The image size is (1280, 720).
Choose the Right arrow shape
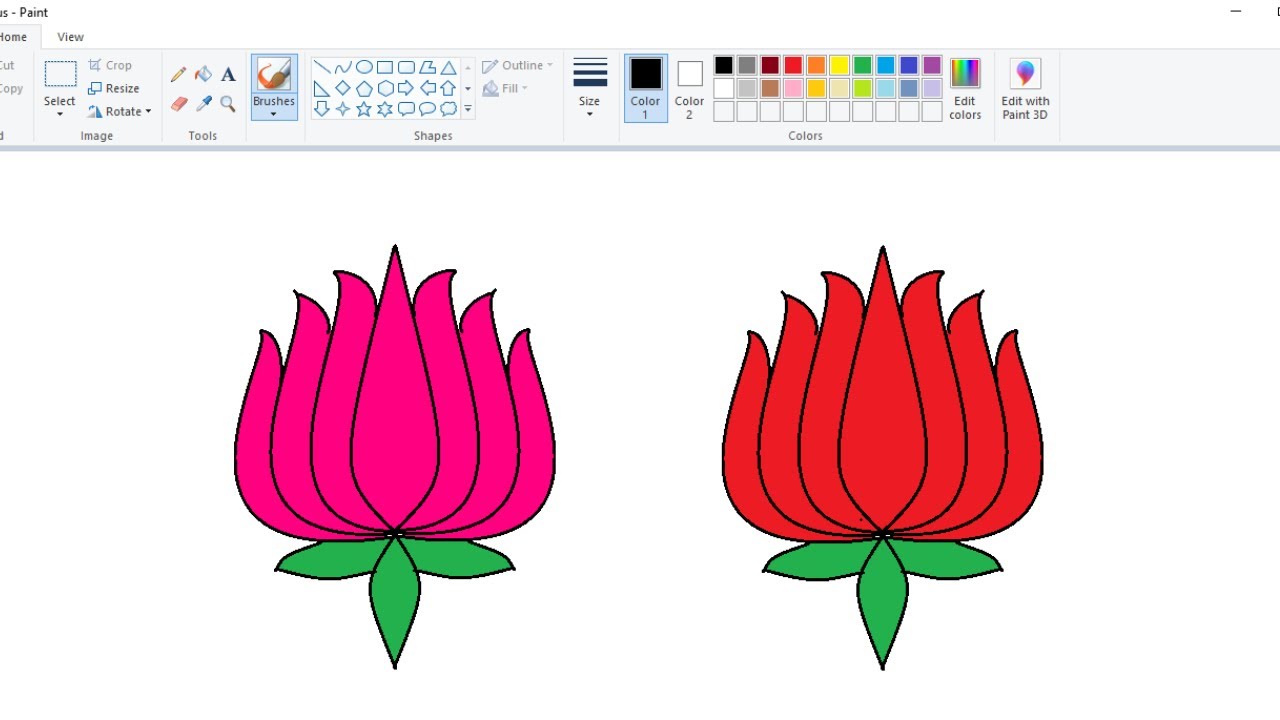click(x=406, y=89)
